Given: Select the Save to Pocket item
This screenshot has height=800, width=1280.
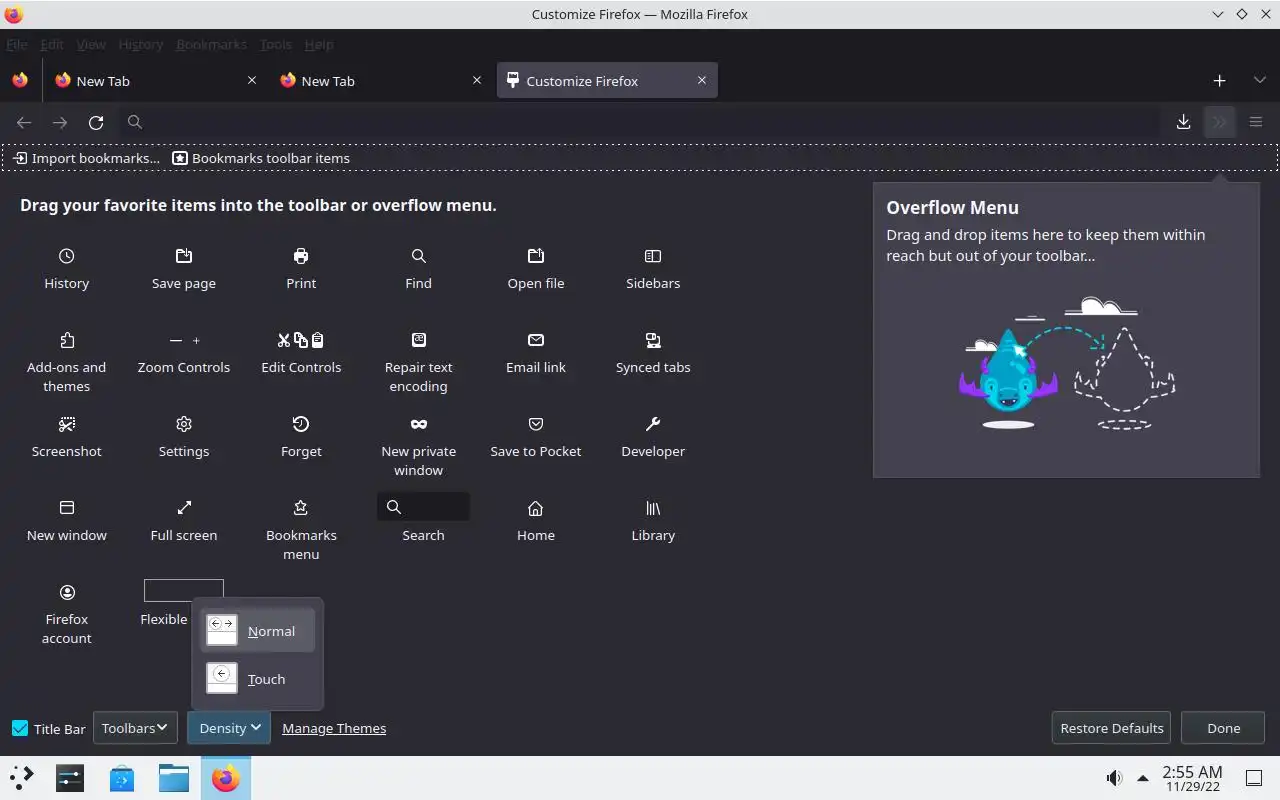Looking at the screenshot, I should tap(536, 437).
